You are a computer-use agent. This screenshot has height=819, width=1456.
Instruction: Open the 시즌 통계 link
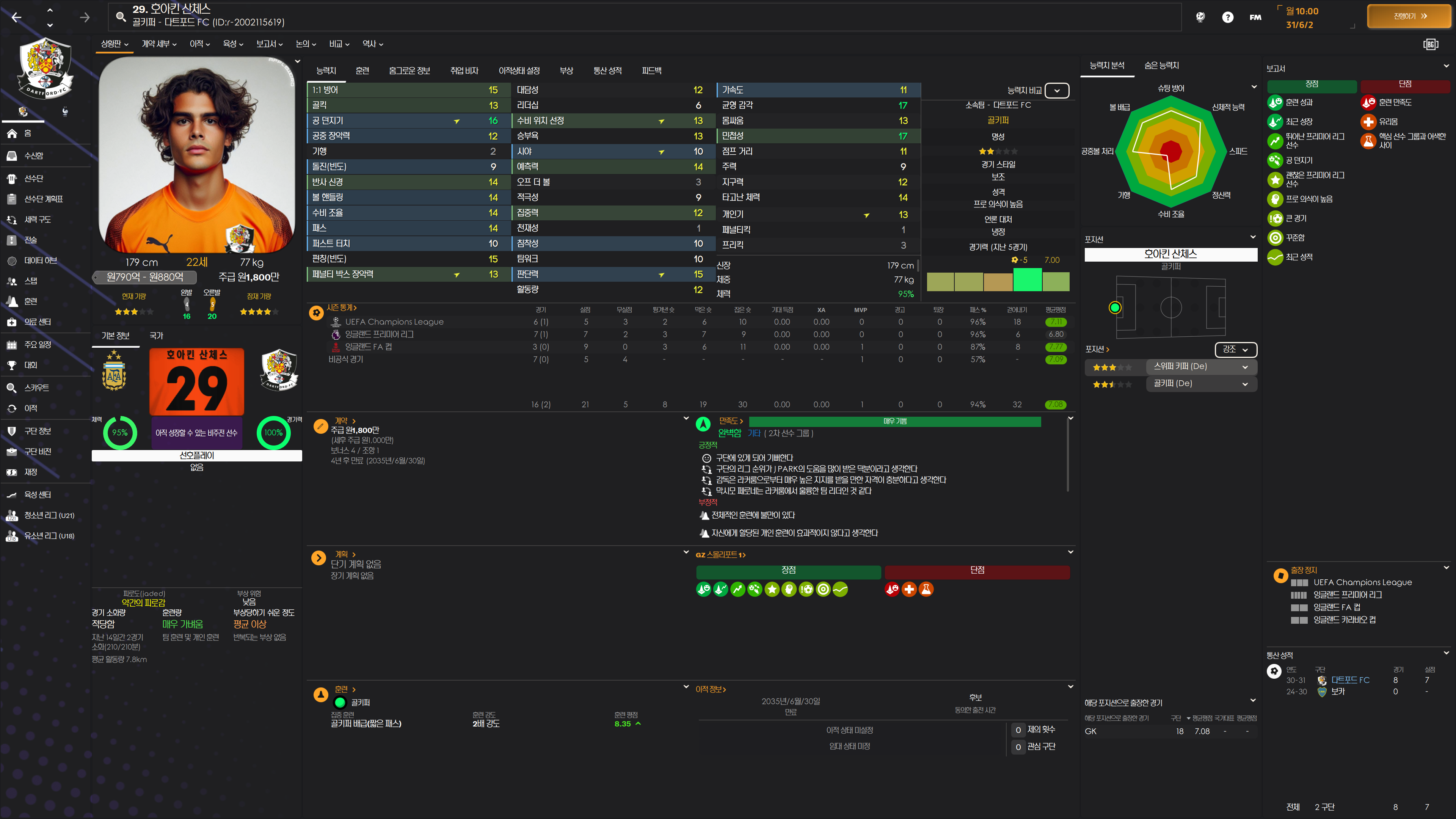click(x=341, y=308)
